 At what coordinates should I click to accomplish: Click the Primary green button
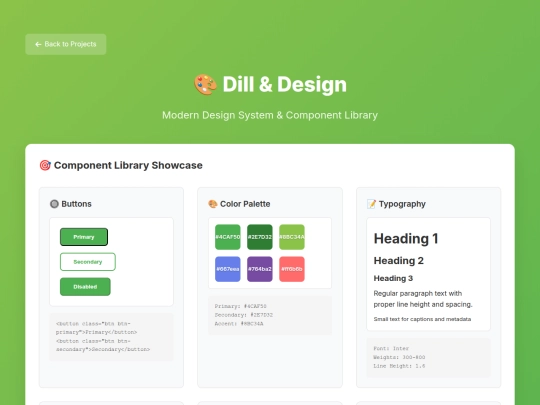[x=84, y=237]
